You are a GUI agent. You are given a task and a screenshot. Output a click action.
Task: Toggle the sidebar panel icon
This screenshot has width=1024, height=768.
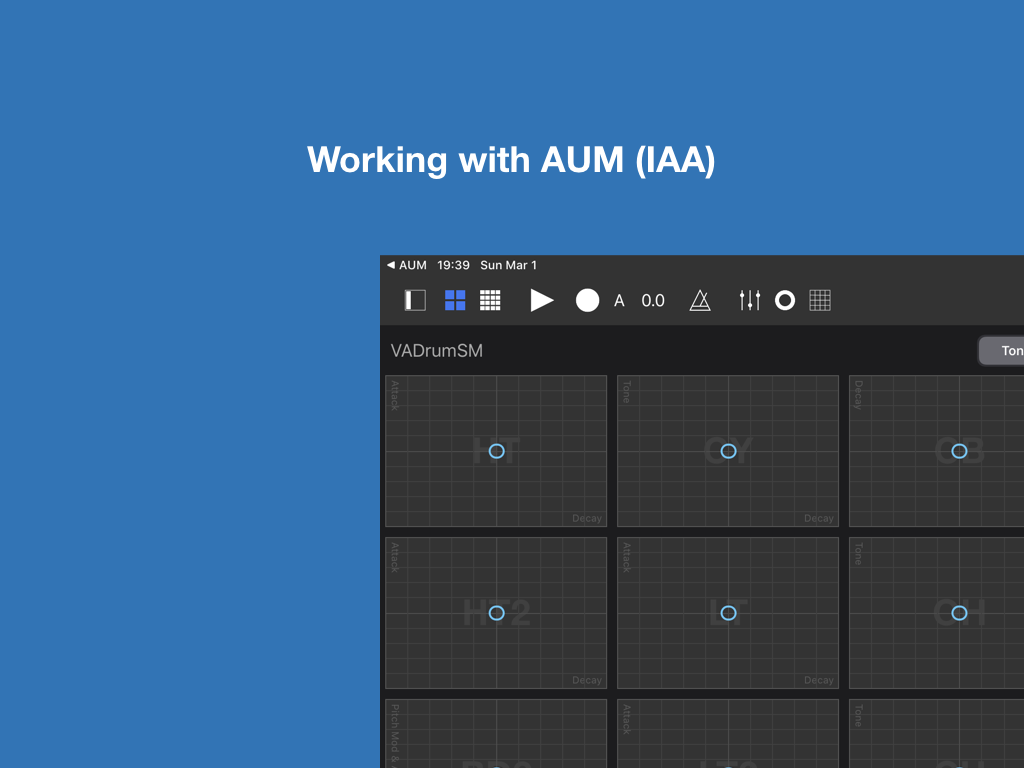(415, 300)
